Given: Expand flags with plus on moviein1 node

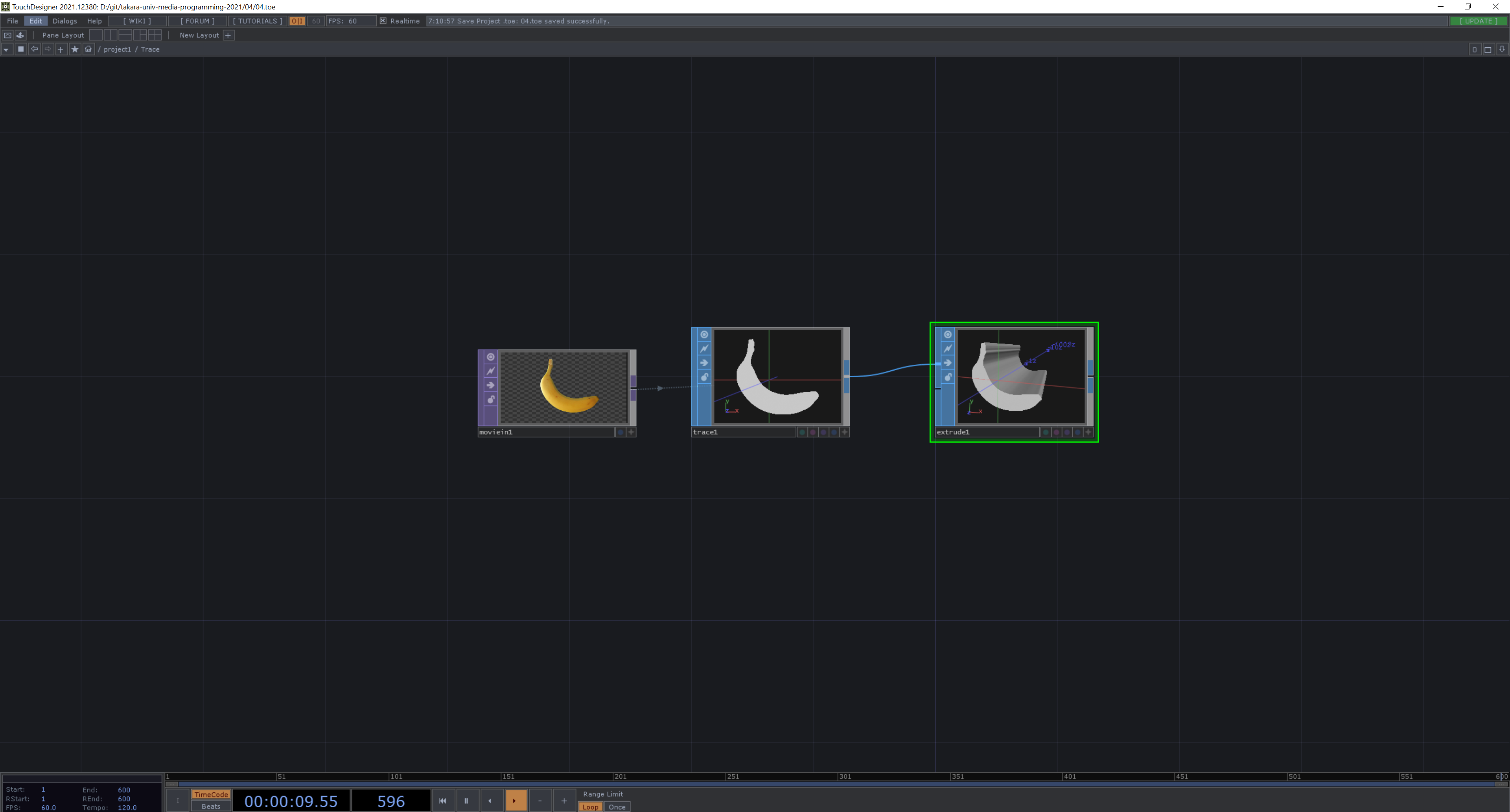Looking at the screenshot, I should pyautogui.click(x=631, y=432).
